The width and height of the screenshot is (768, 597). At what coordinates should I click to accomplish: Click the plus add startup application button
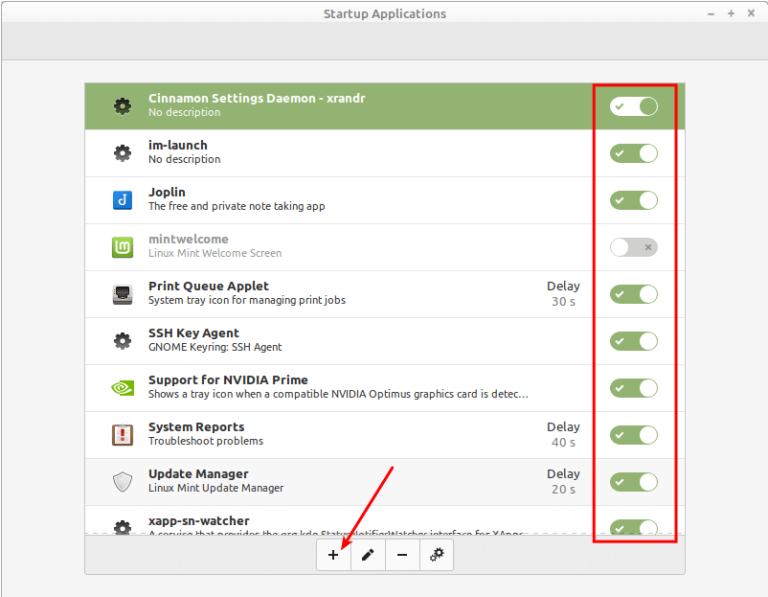point(334,555)
